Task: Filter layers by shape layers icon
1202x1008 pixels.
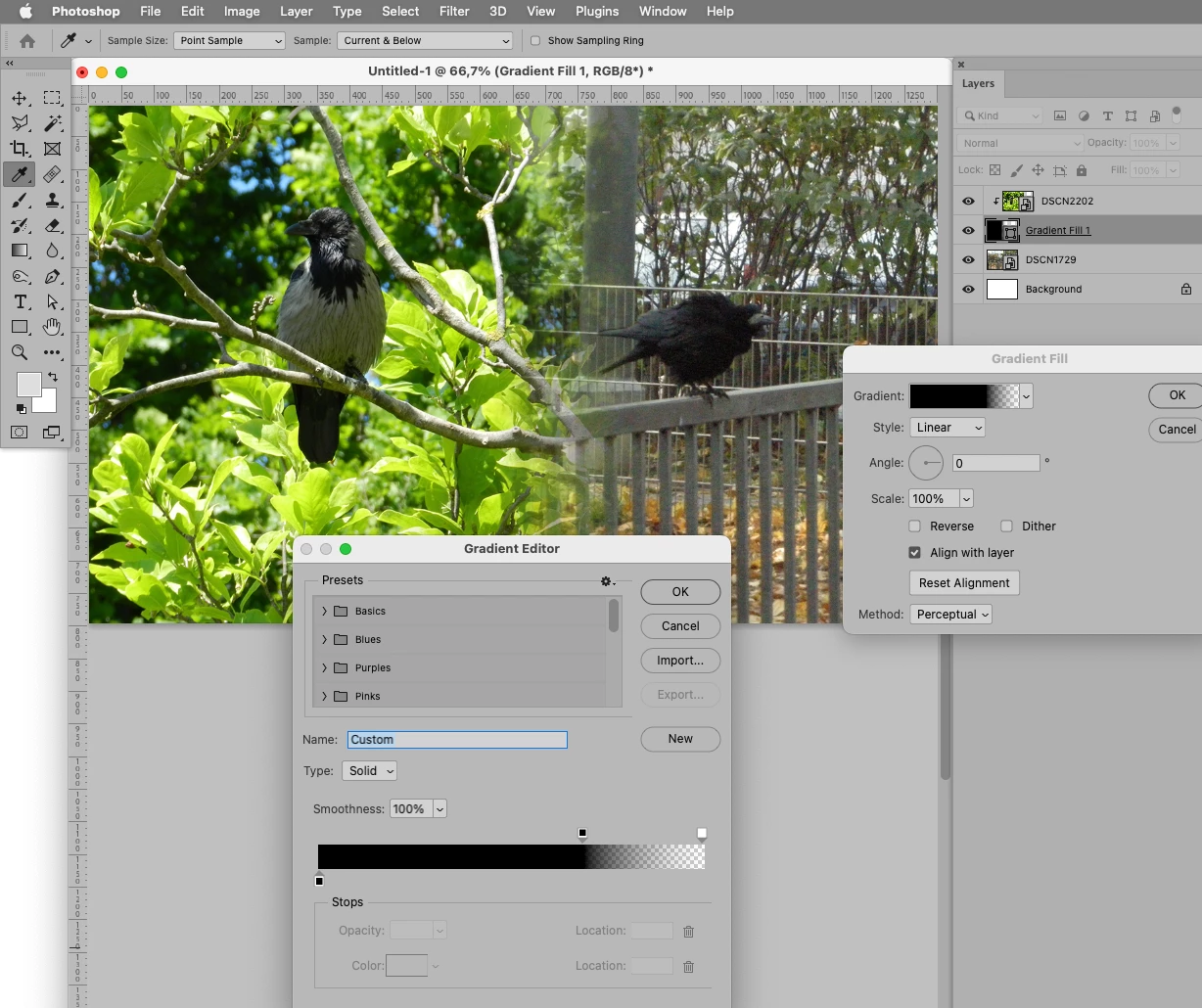Action: click(1131, 115)
